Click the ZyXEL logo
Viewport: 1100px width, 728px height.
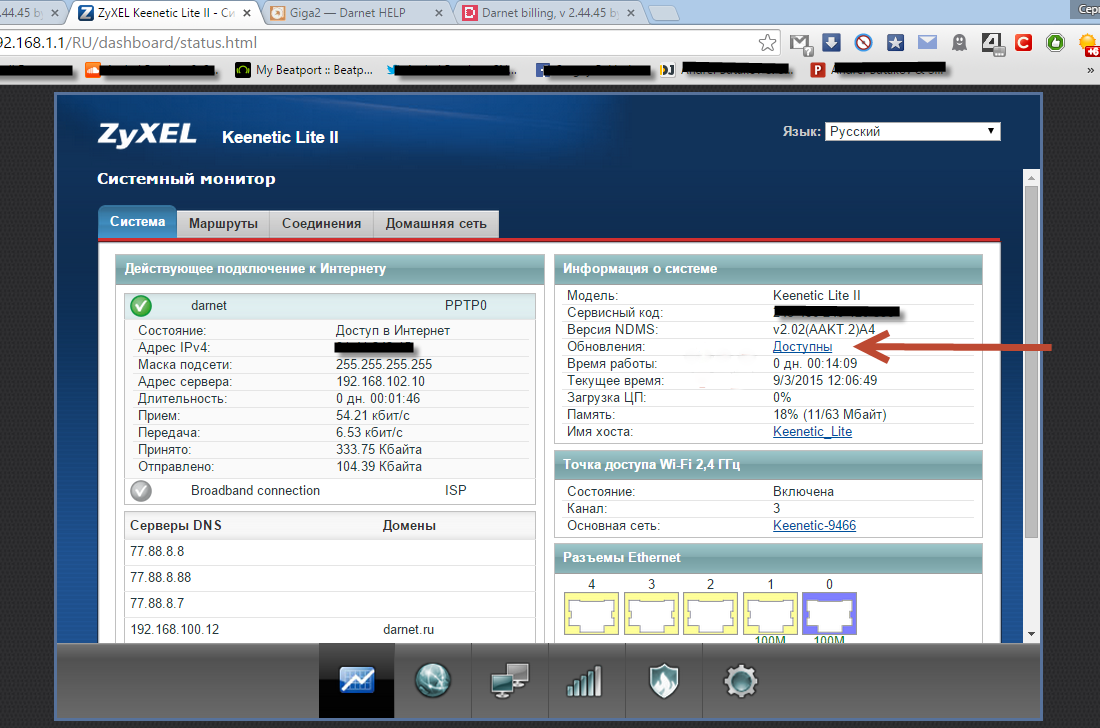(x=147, y=134)
